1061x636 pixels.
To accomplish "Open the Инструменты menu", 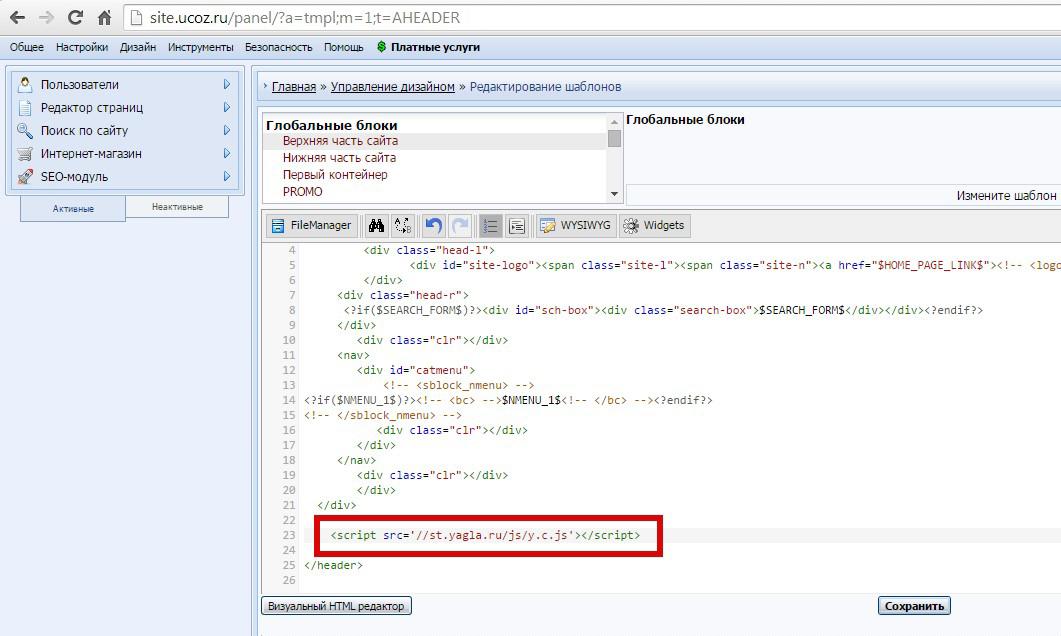I will coord(201,47).
